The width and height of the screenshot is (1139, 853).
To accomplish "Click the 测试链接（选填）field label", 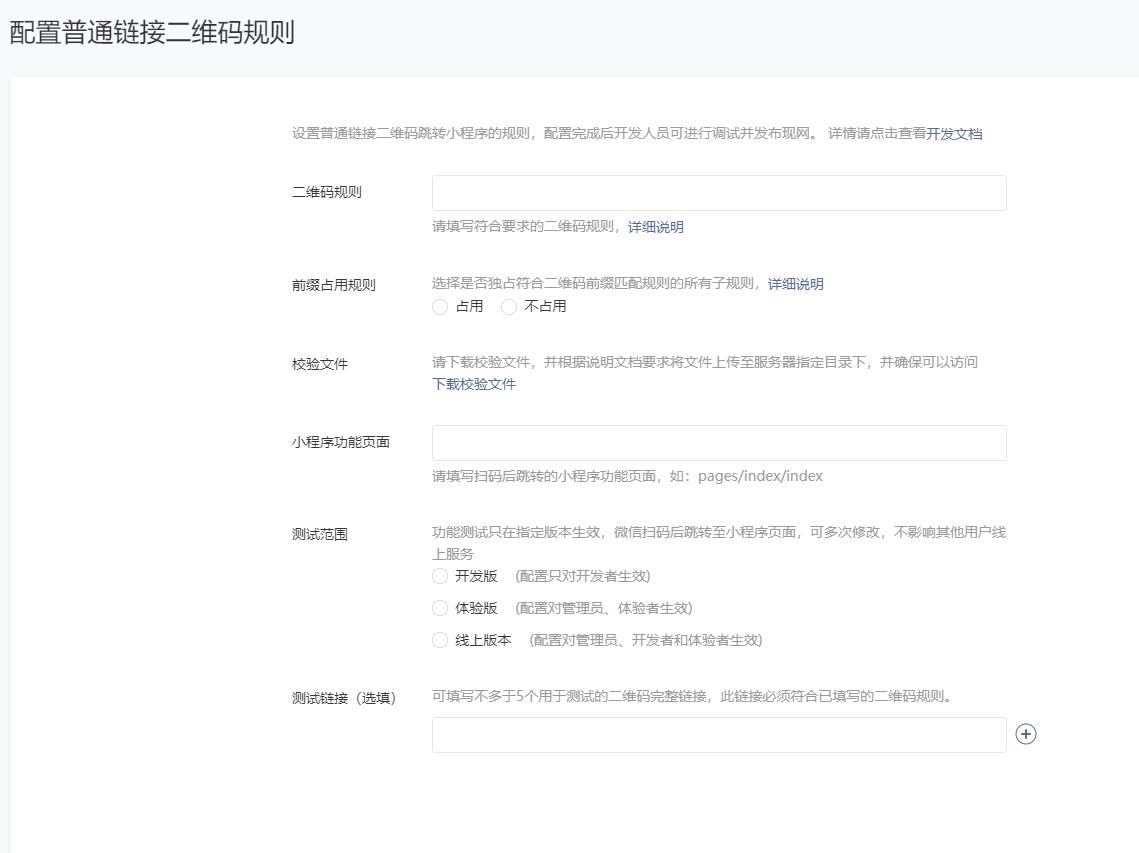I will 344,698.
